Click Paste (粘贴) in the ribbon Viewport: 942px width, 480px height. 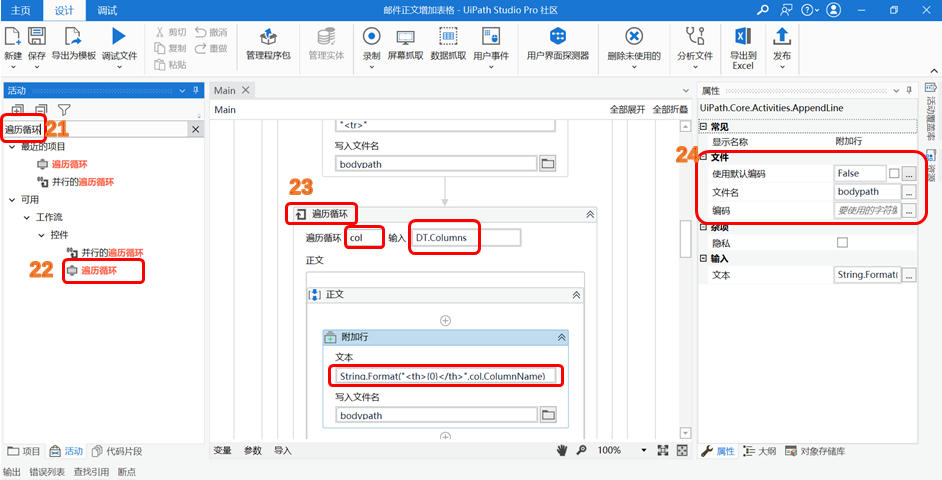pos(171,64)
